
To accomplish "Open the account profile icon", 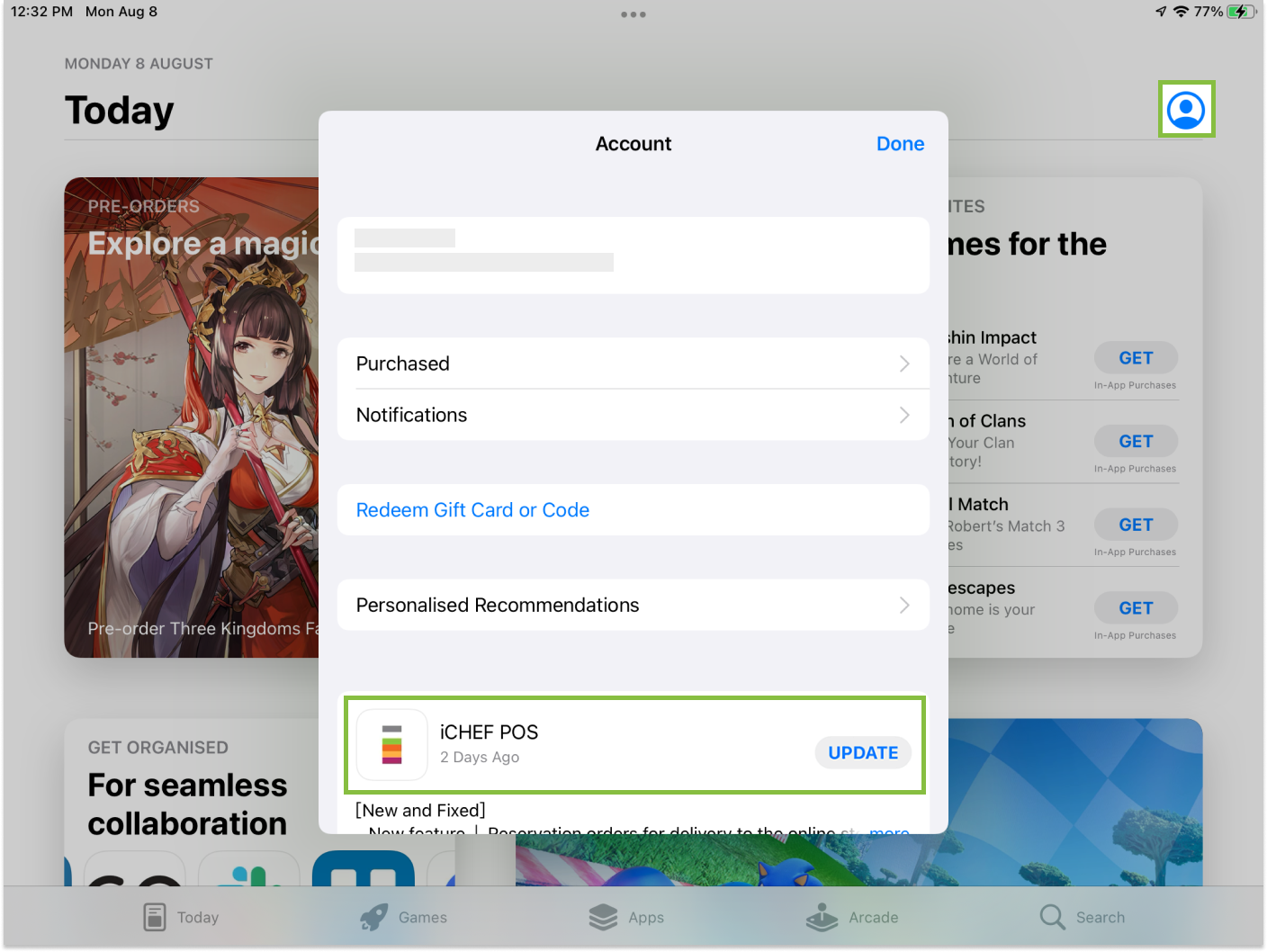I will pos(1185,110).
